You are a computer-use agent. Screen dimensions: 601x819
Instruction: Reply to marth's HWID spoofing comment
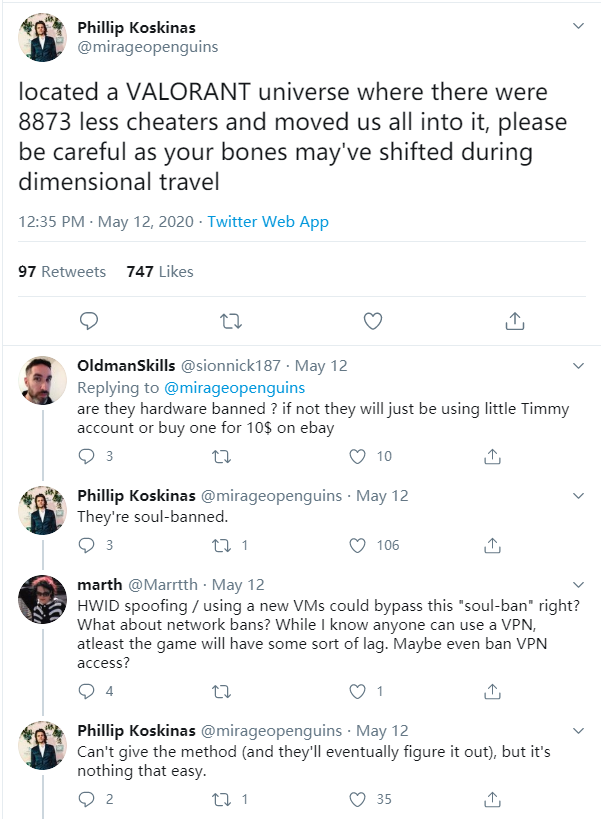tap(87, 690)
